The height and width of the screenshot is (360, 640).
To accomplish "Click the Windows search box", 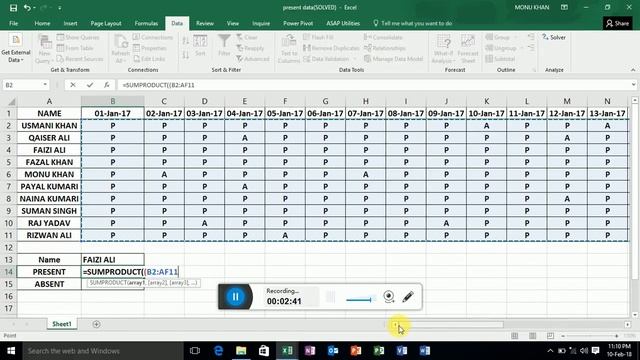I will point(103,351).
